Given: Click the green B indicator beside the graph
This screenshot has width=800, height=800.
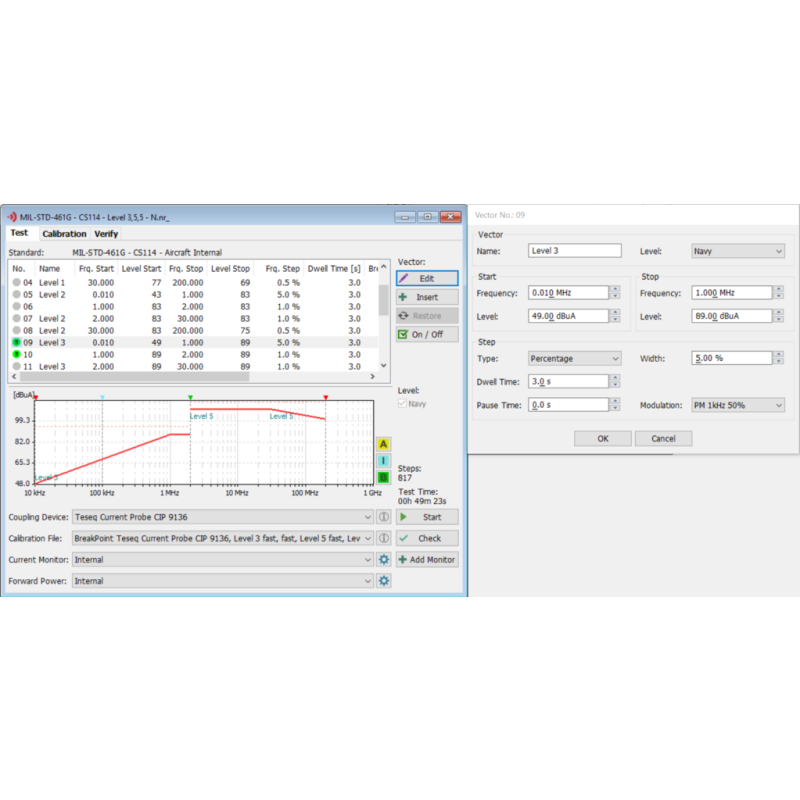Looking at the screenshot, I should pos(381,477).
